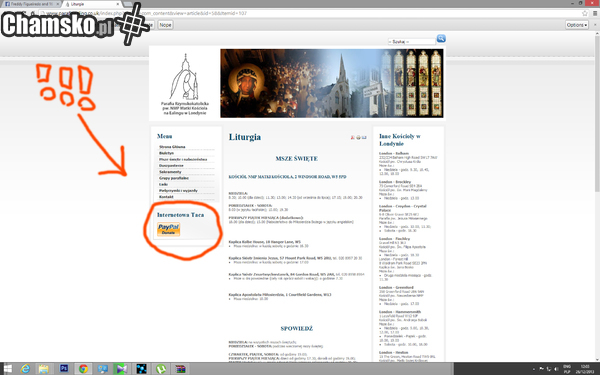Image resolution: width=600 pixels, height=375 pixels.
Task: Click the Szukaj search input field
Action: (411, 41)
